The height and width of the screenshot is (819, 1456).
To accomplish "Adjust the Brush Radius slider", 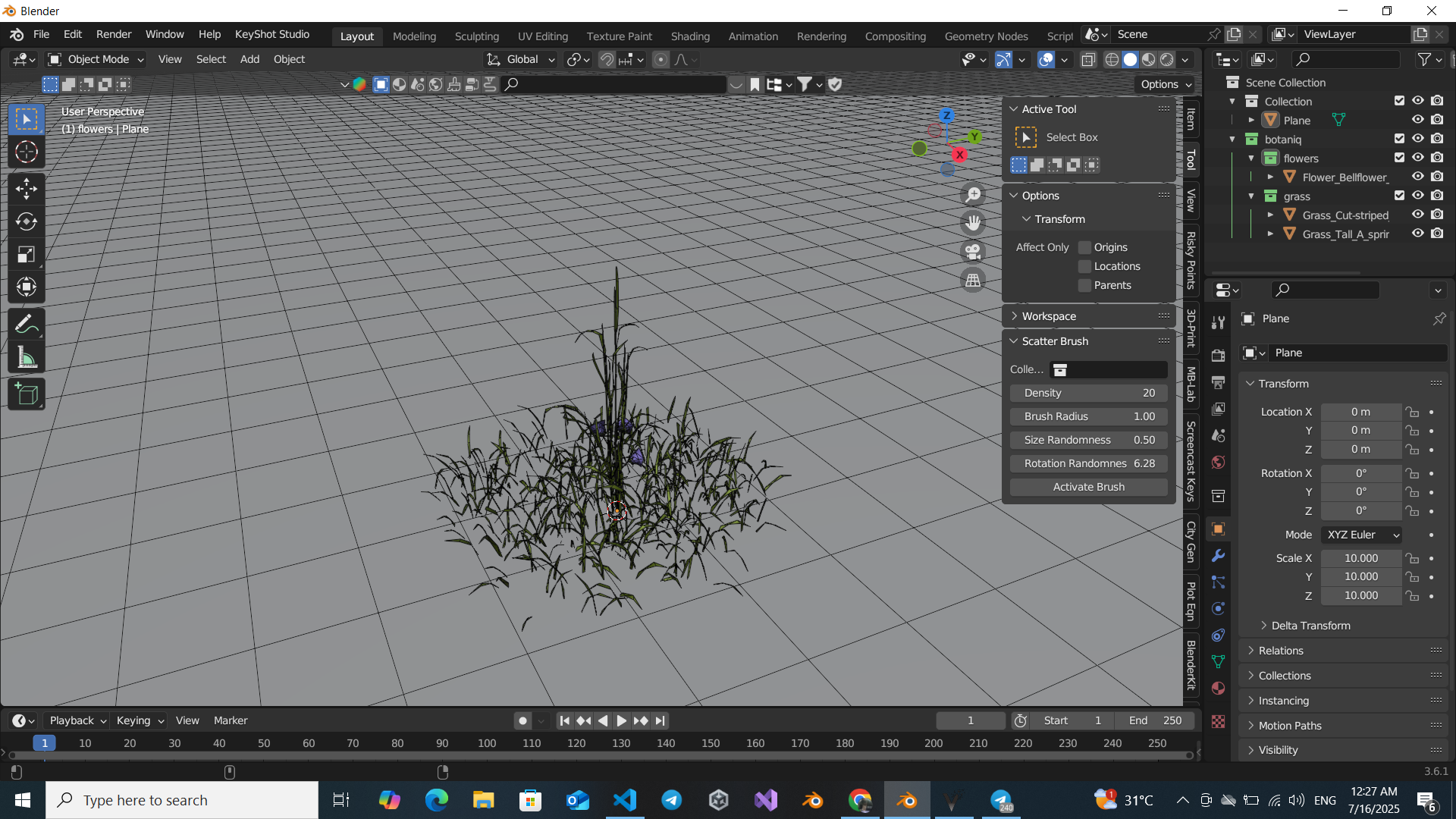I will point(1088,416).
